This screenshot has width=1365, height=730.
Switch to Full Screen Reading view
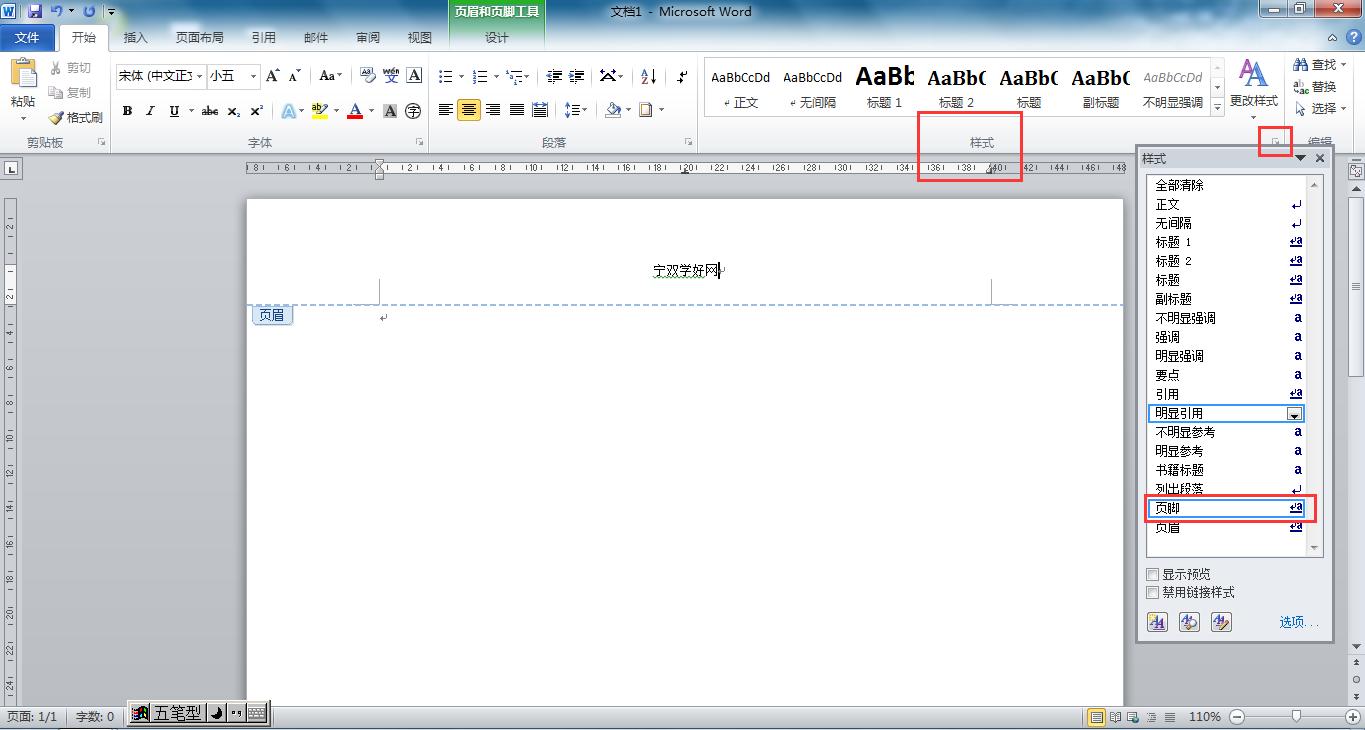pyautogui.click(x=1116, y=716)
